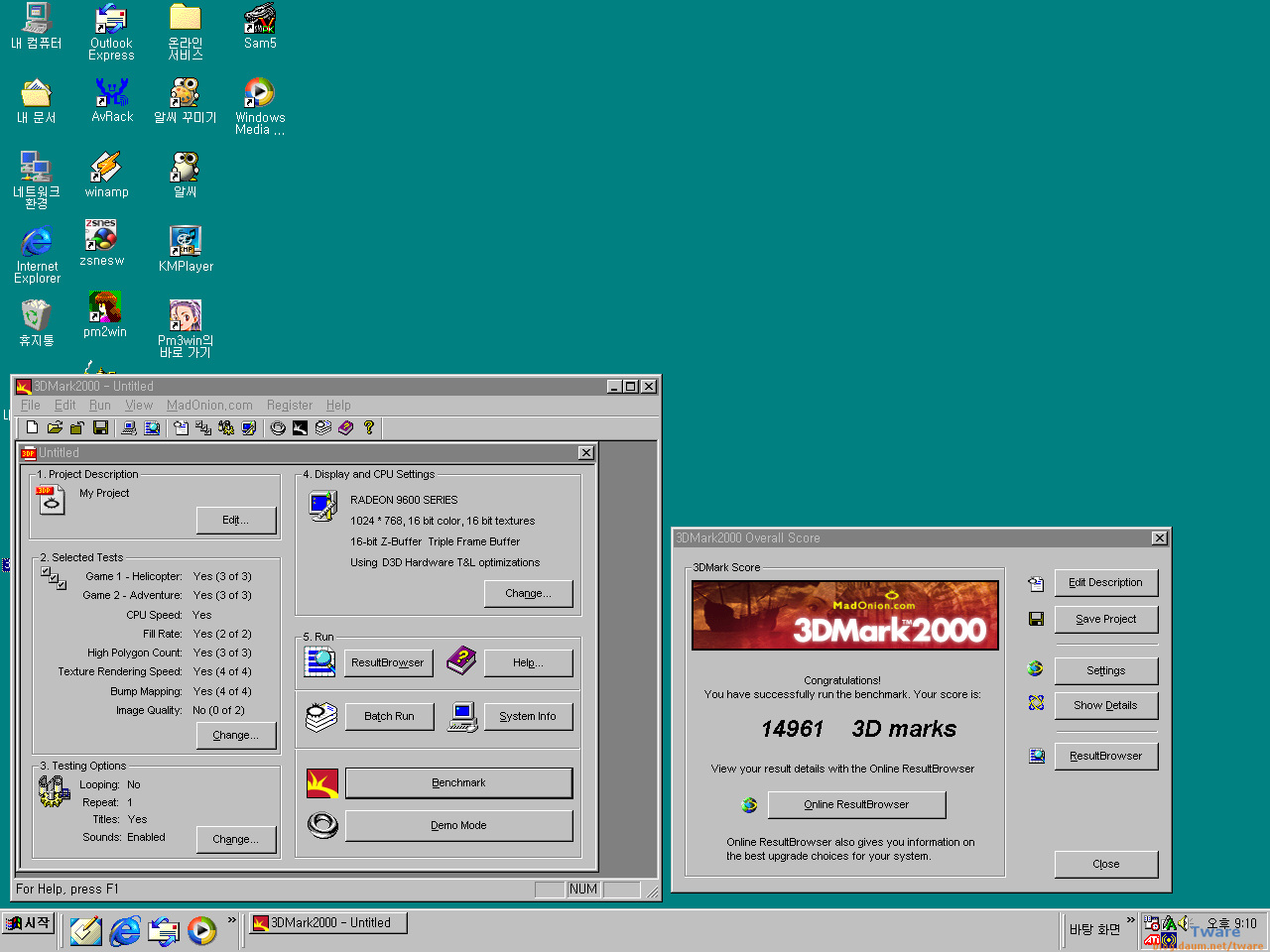The image size is (1270, 952).
Task: Click the Demo Mode ring toolbar icon
Action: click(278, 427)
